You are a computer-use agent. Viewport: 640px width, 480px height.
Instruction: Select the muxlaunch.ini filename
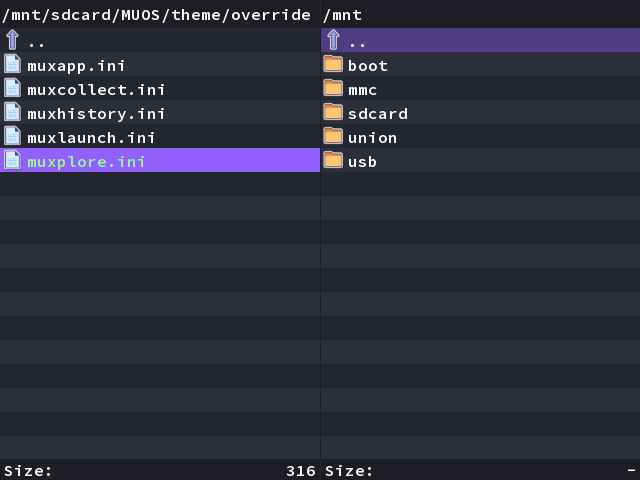tap(91, 138)
